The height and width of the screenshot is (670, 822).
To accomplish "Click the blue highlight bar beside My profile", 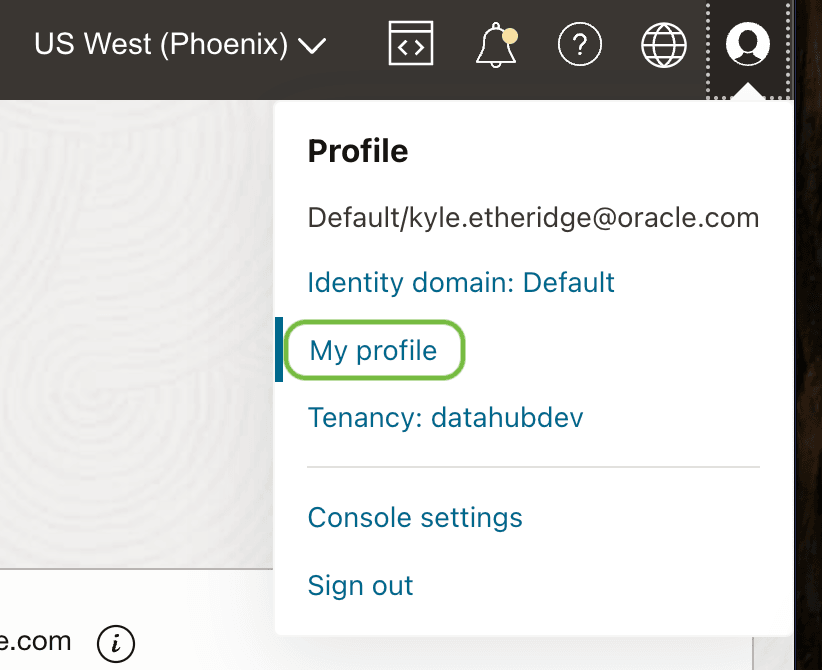I will [279, 350].
